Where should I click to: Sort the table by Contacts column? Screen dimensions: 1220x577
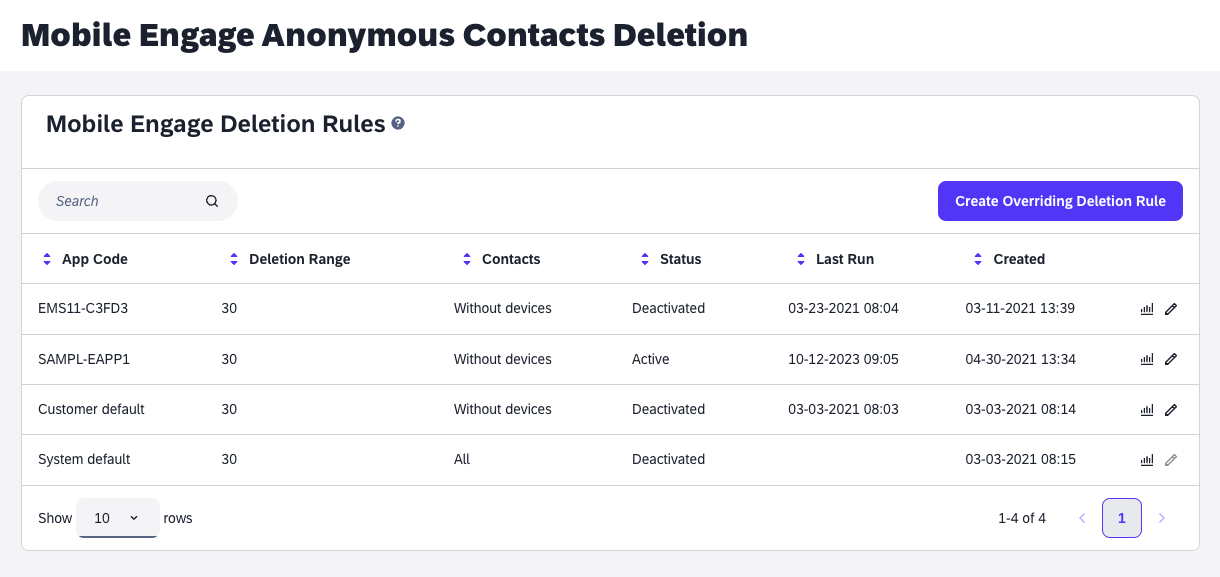click(x=466, y=258)
